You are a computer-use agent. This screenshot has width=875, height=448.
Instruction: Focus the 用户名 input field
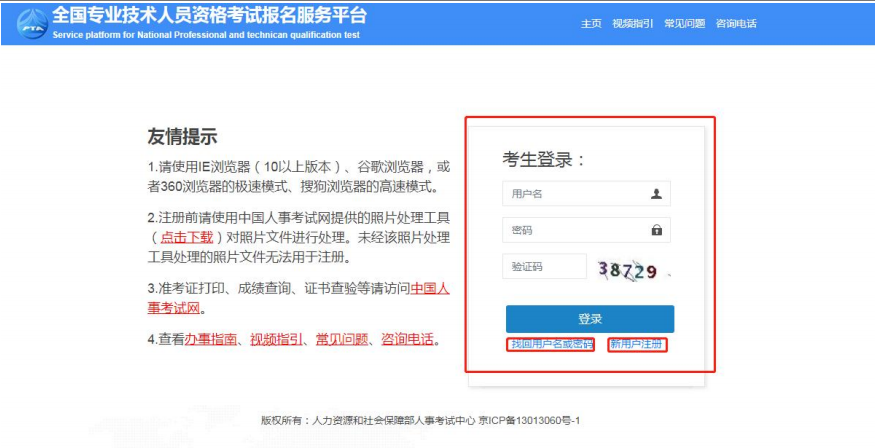586,194
